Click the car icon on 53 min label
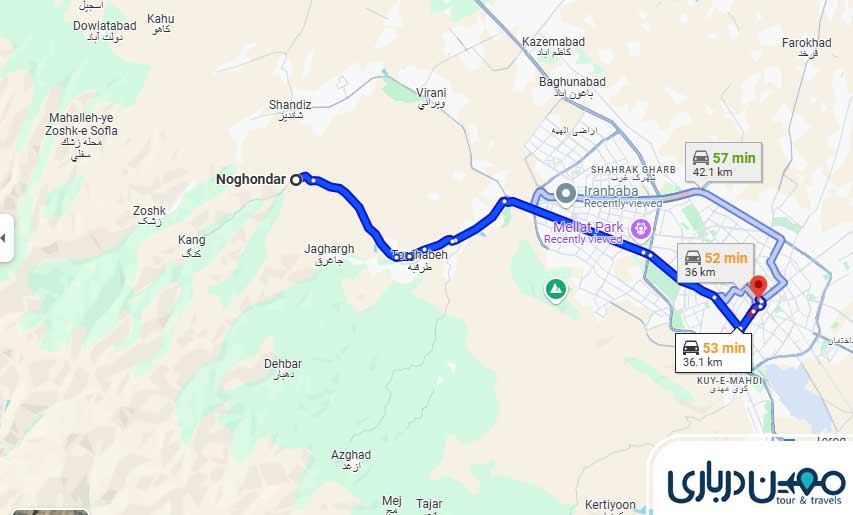Image resolution: width=853 pixels, height=515 pixels. (691, 348)
